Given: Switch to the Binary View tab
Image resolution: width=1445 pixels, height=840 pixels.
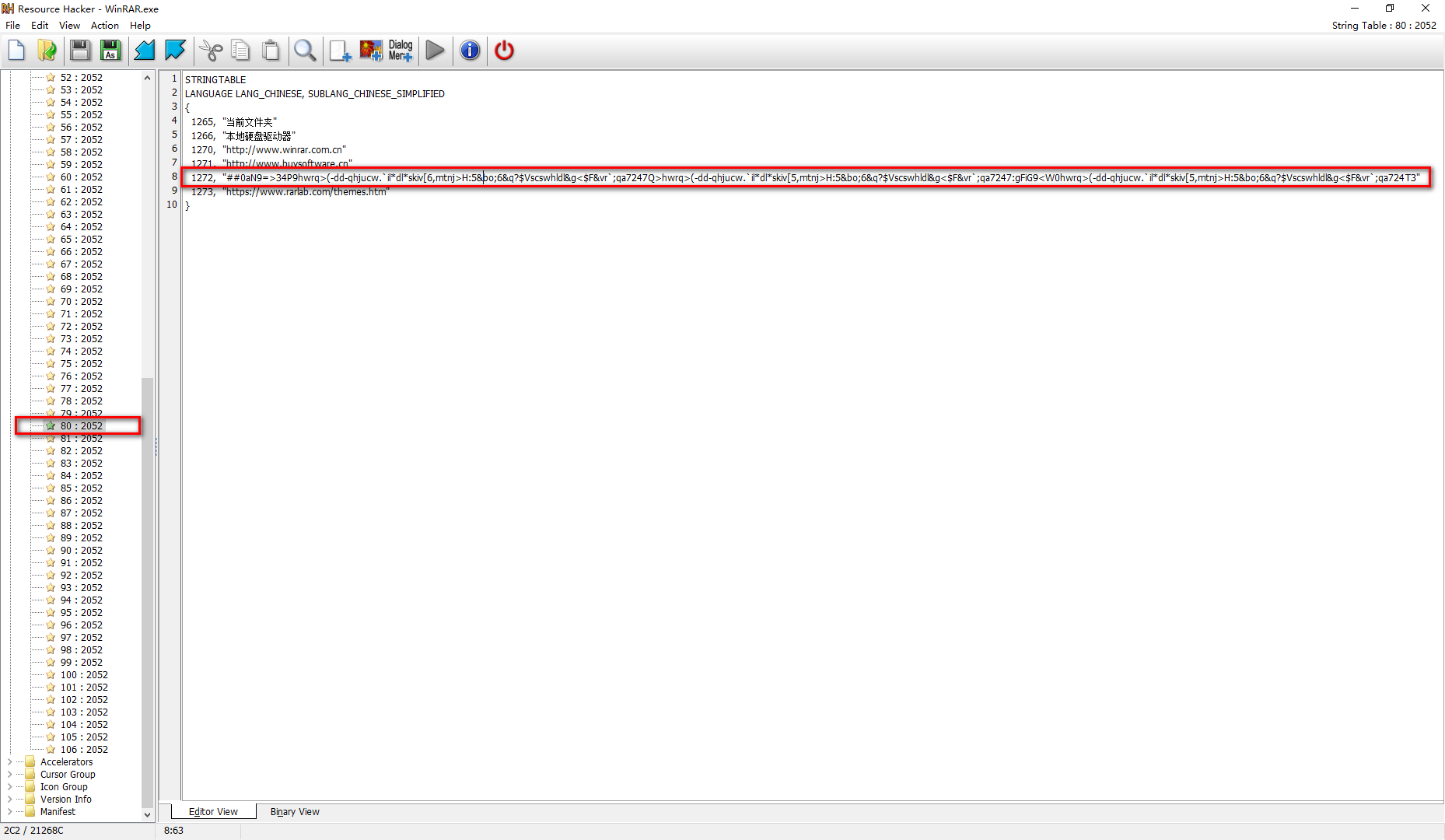Looking at the screenshot, I should coord(295,811).
